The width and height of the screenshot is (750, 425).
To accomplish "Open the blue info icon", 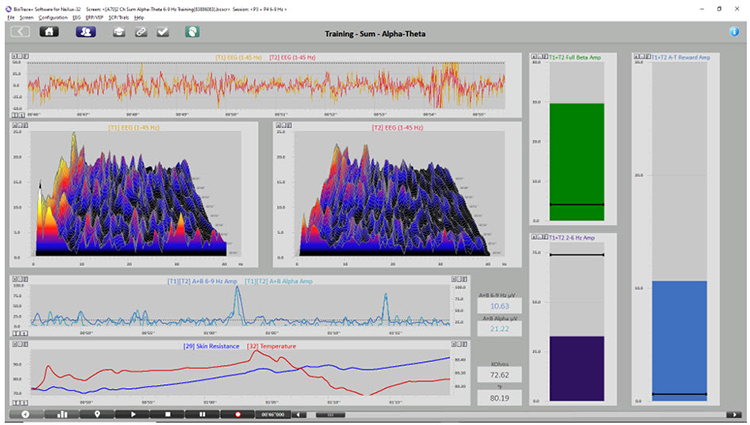I will 734,32.
